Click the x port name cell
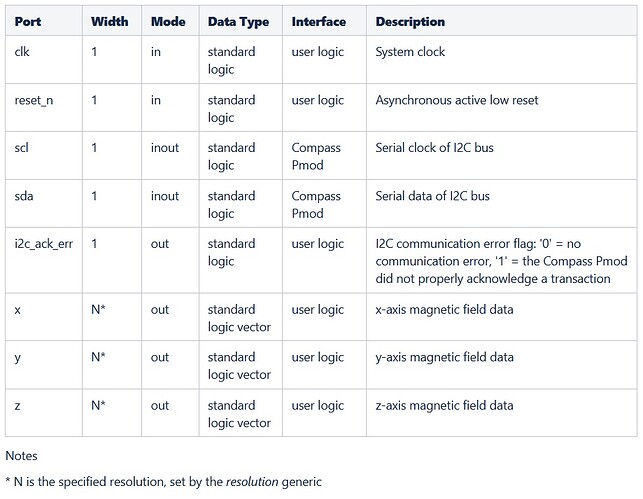 coord(18,310)
